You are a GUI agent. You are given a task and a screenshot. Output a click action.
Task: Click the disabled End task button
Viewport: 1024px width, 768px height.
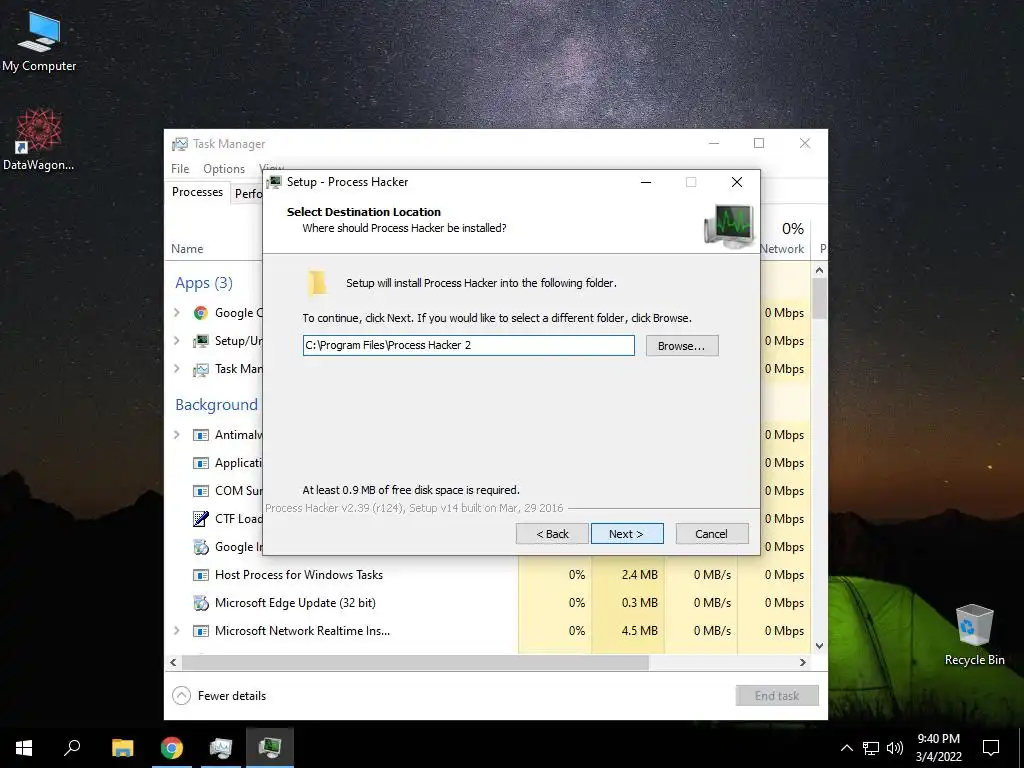tap(777, 696)
